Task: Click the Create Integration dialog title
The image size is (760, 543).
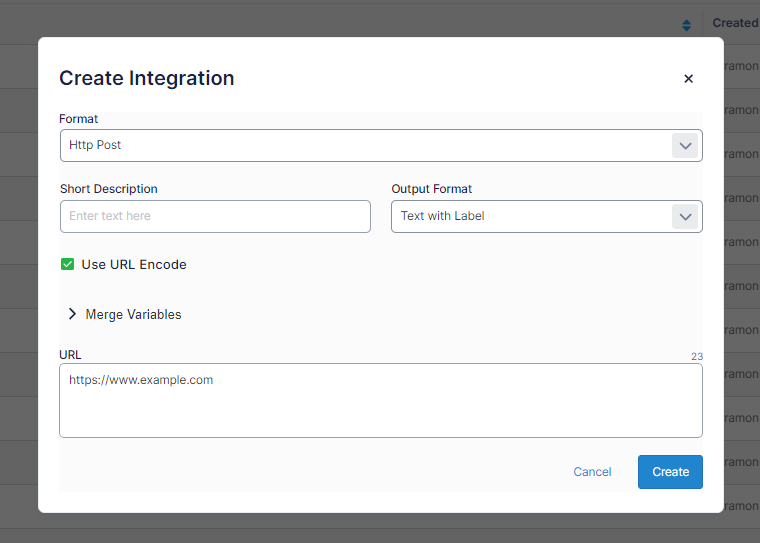Action: click(x=147, y=78)
